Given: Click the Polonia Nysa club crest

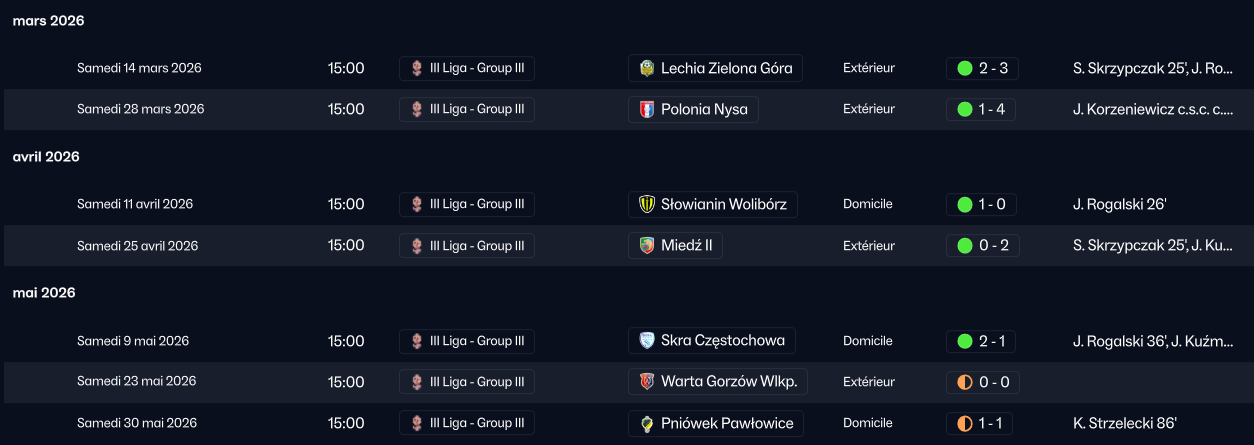Looking at the screenshot, I should tap(647, 109).
